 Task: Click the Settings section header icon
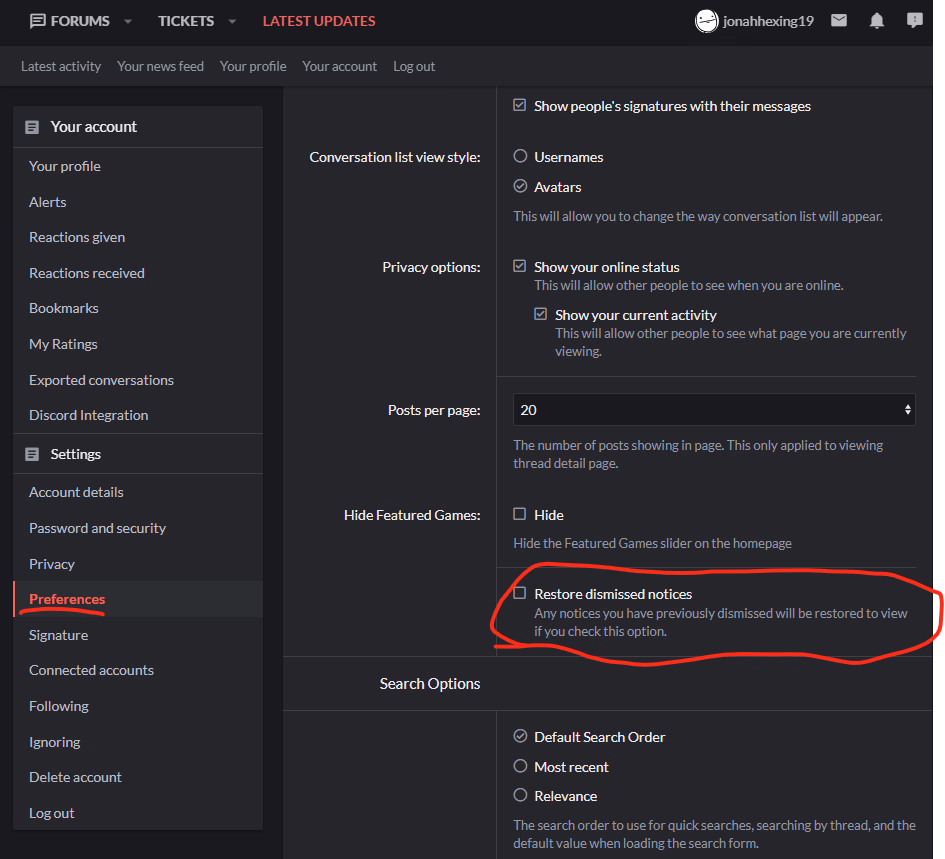32,454
